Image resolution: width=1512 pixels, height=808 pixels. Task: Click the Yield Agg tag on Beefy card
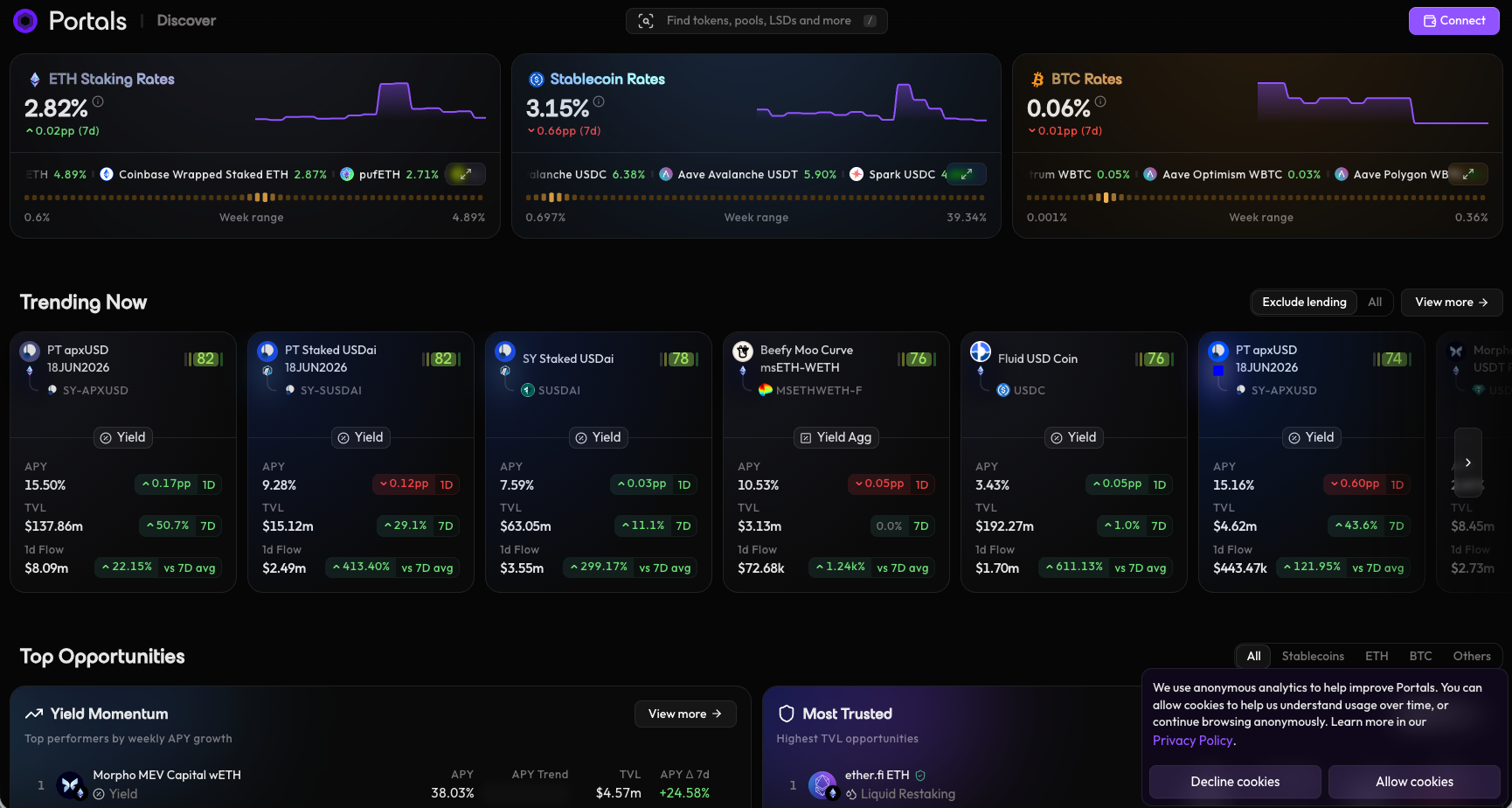point(836,437)
